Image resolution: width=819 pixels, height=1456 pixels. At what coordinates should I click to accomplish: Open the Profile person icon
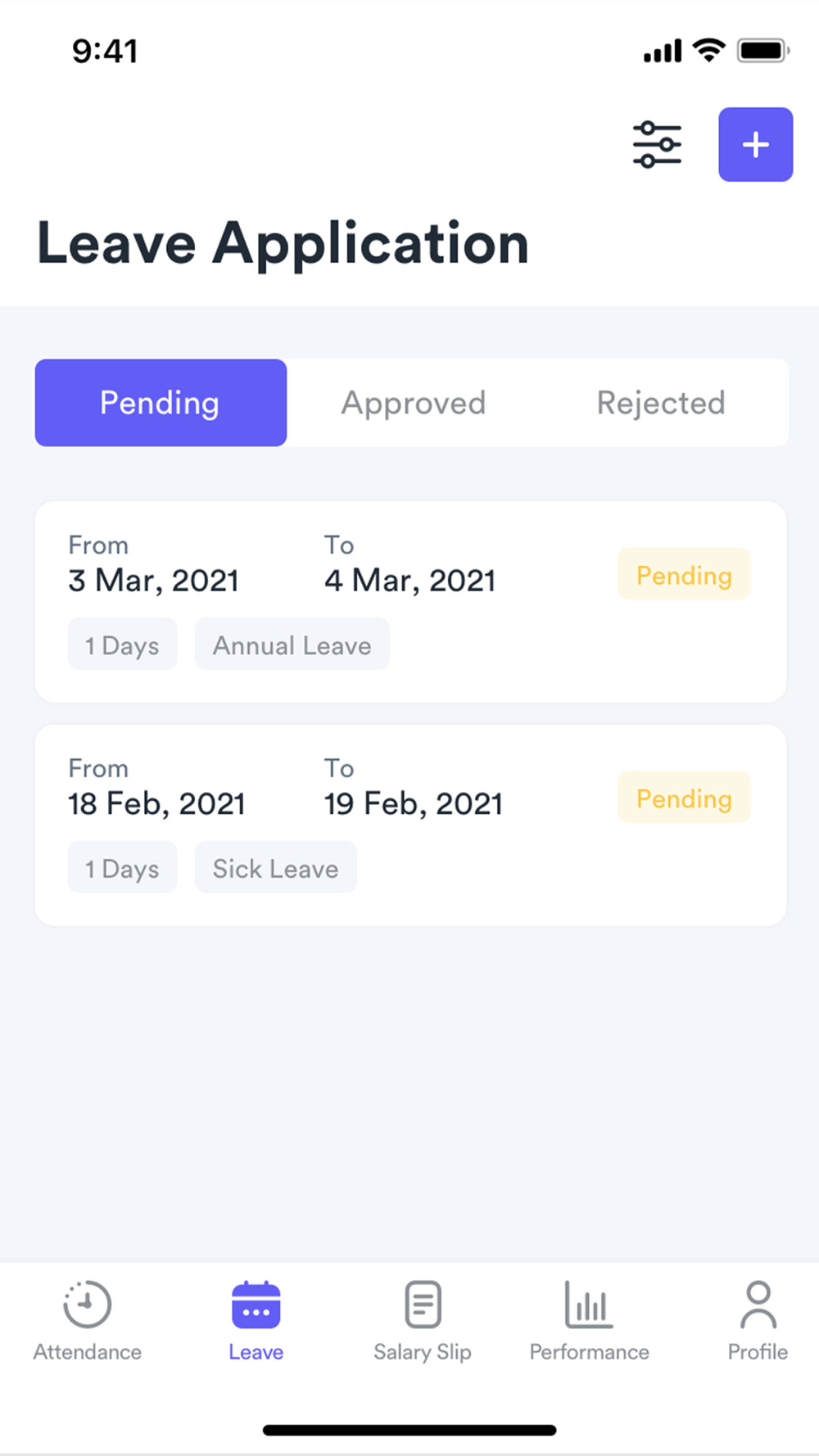tap(758, 1304)
